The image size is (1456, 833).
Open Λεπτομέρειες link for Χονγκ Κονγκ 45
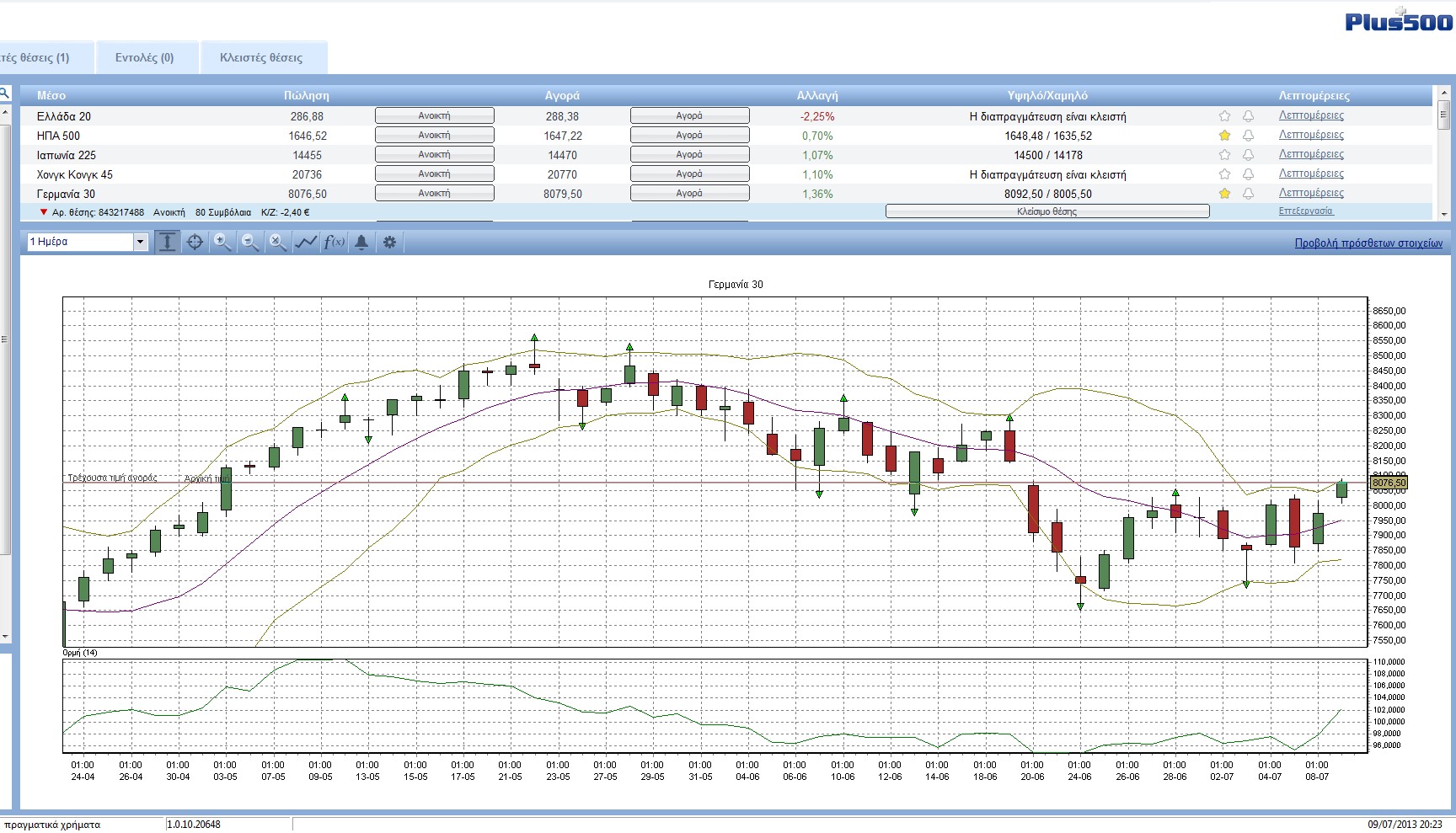1311,174
